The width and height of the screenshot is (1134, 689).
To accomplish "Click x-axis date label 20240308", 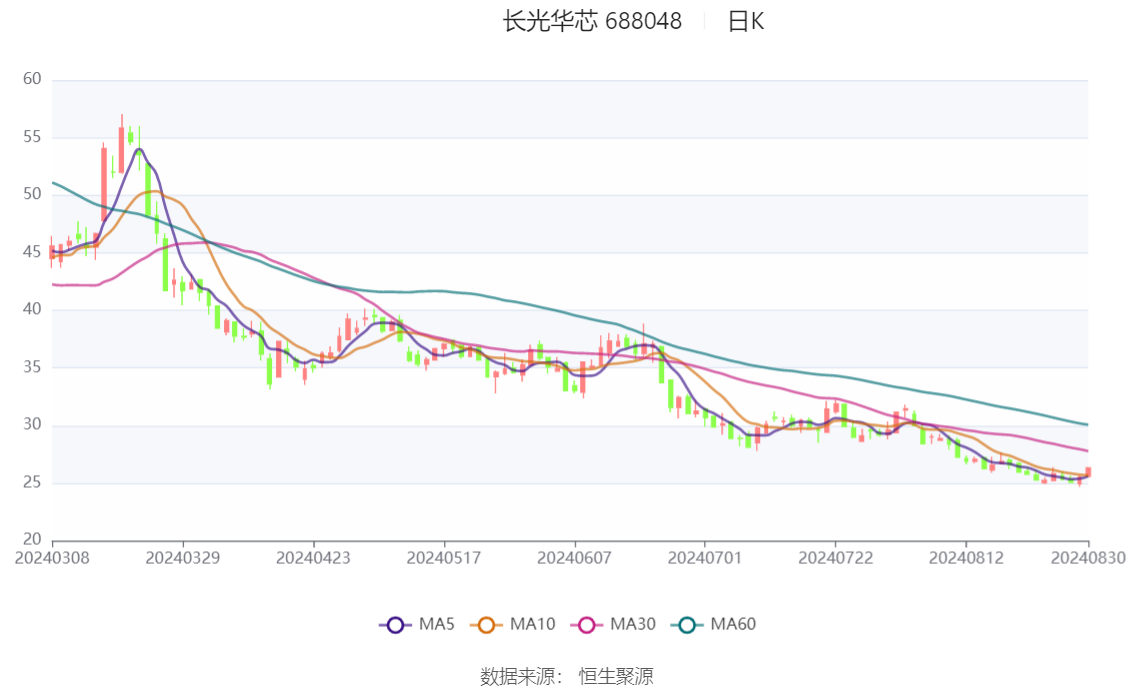I will 52,558.
